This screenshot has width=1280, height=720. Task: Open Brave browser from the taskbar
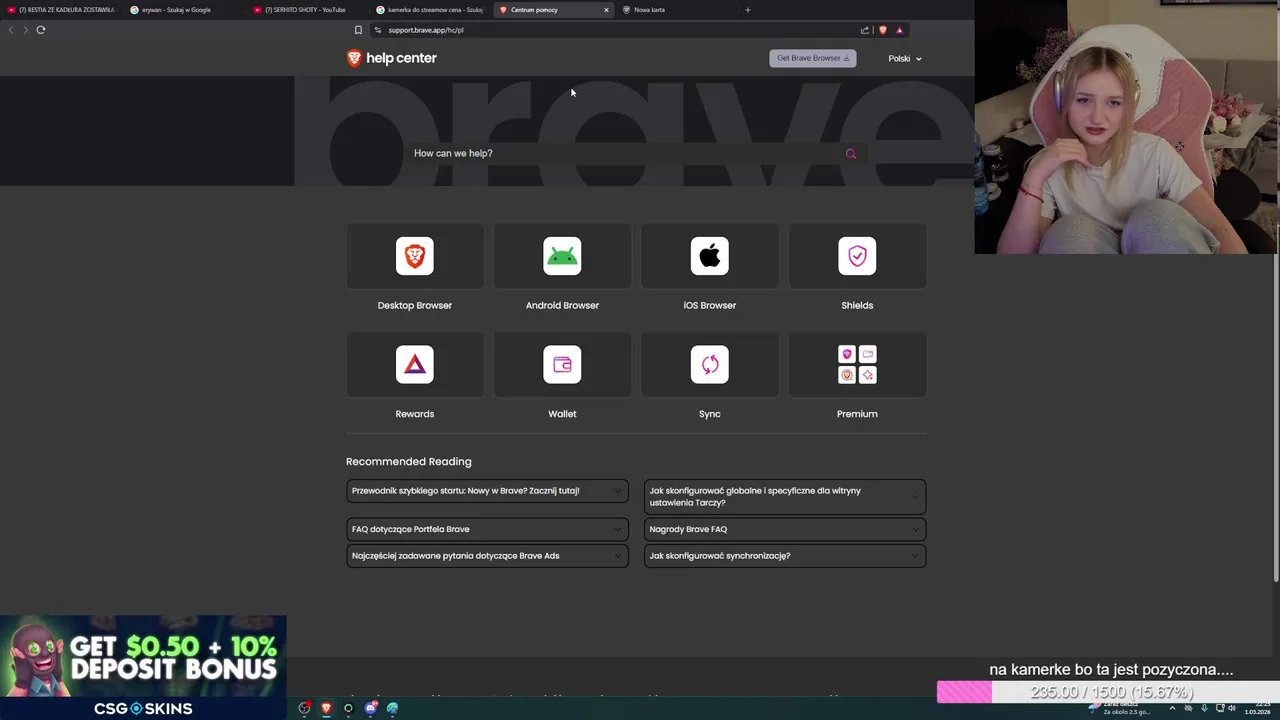[326, 708]
